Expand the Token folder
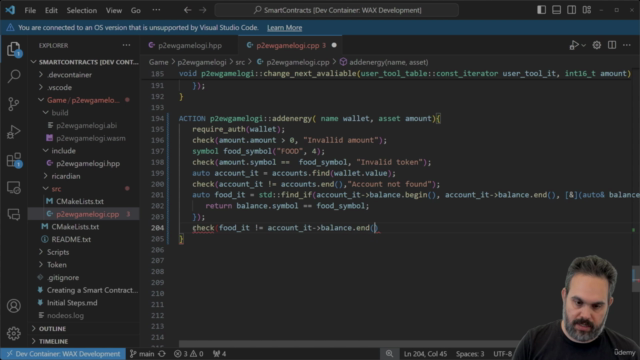 tap(57, 264)
